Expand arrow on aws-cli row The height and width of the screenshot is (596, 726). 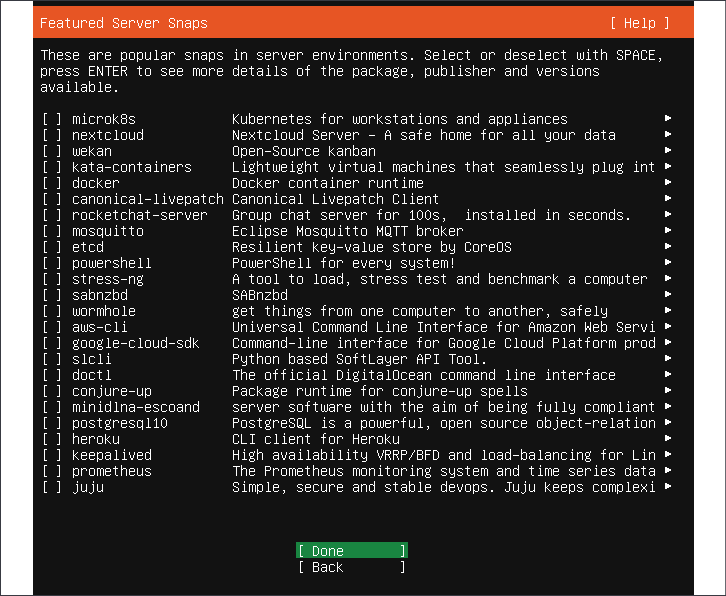668,326
